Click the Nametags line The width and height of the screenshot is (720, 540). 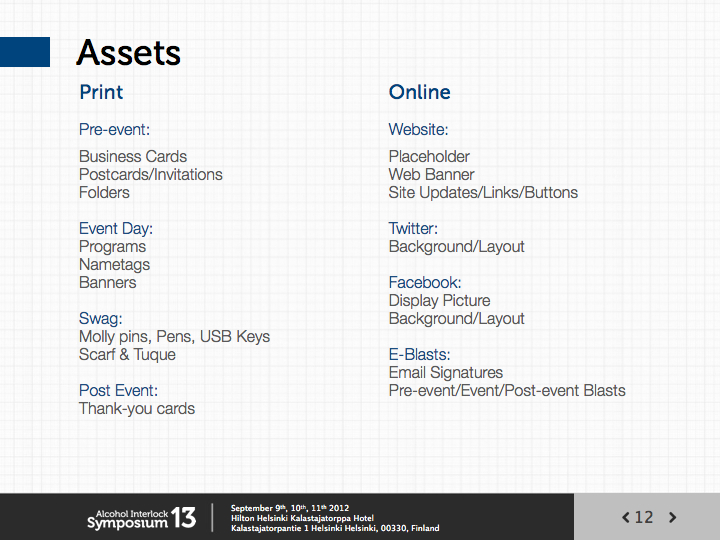tap(114, 264)
